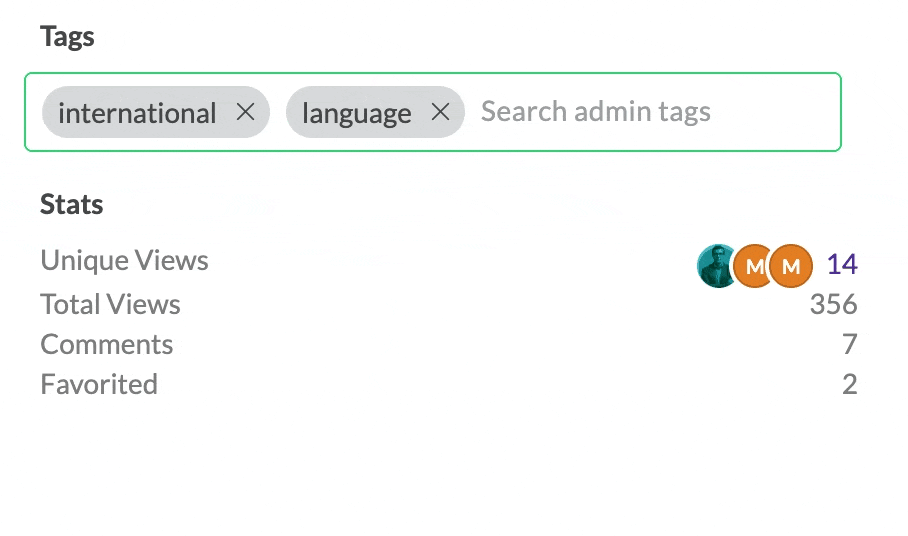
Task: Click the Unique Views label
Action: (x=125, y=260)
